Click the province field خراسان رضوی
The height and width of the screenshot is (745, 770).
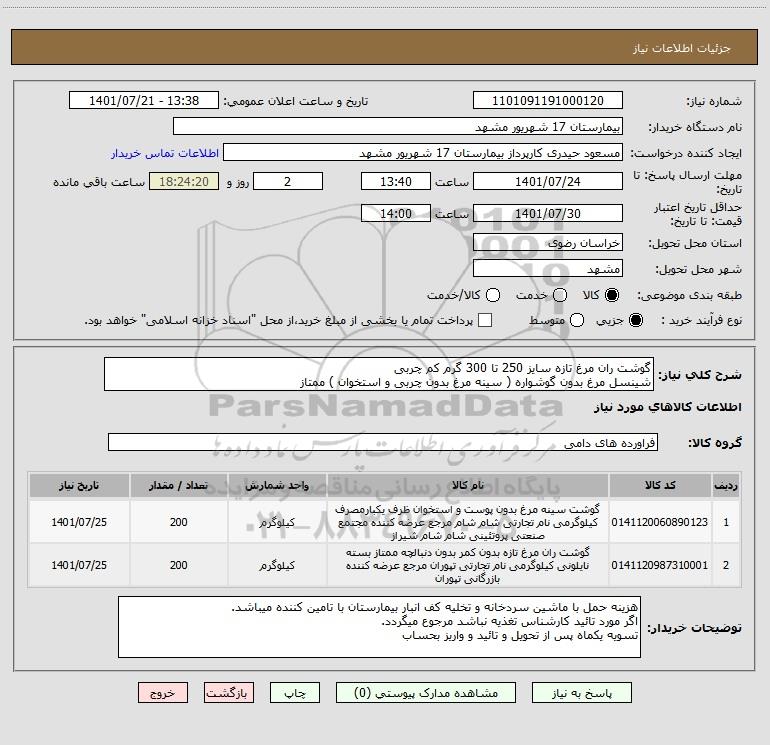click(x=548, y=243)
